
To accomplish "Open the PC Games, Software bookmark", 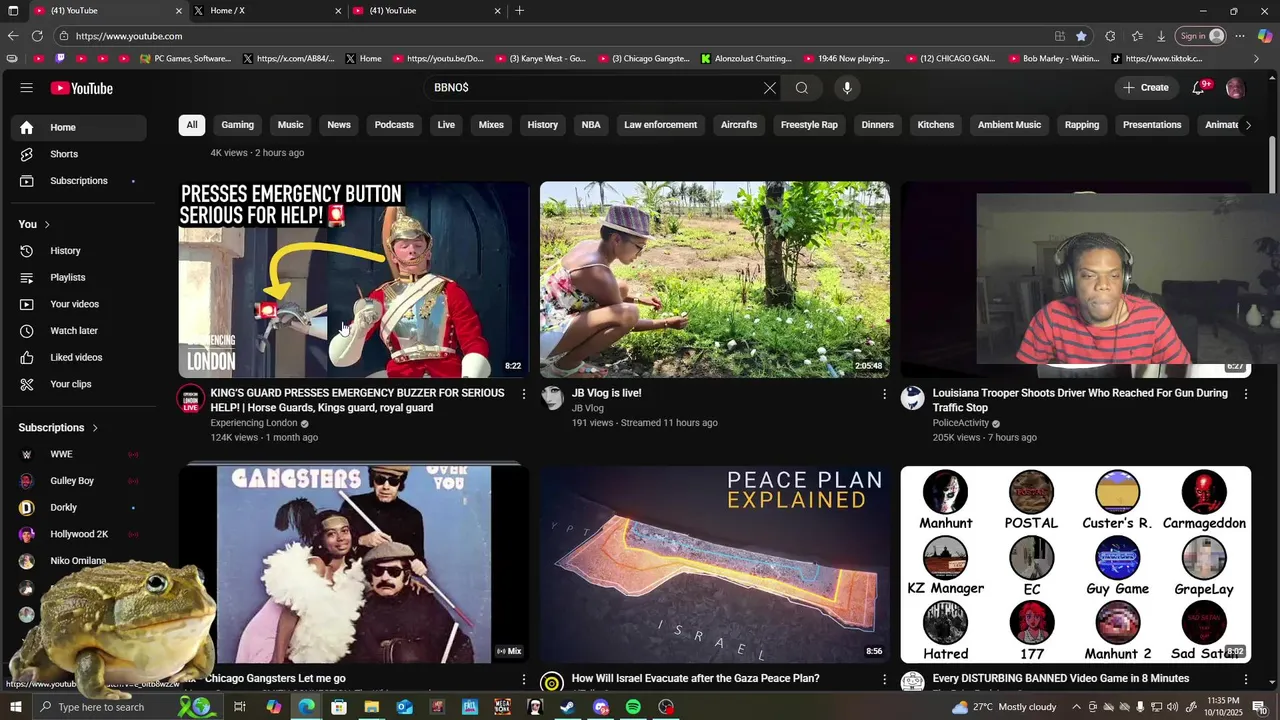I will click(x=185, y=59).
